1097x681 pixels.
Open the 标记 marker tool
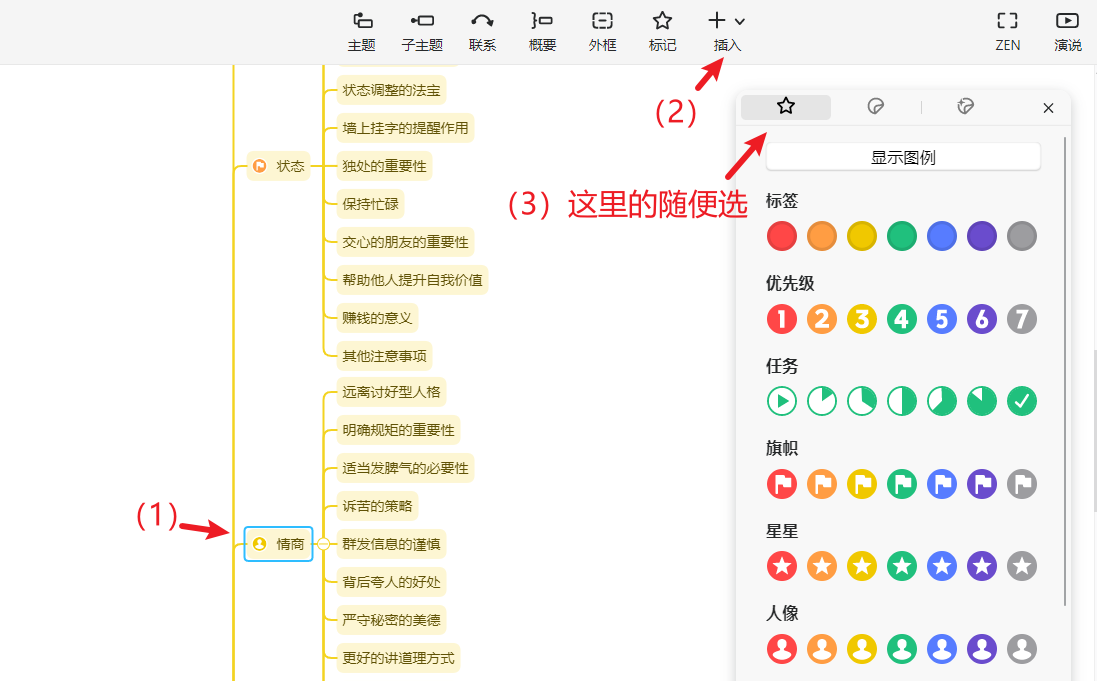click(x=662, y=31)
